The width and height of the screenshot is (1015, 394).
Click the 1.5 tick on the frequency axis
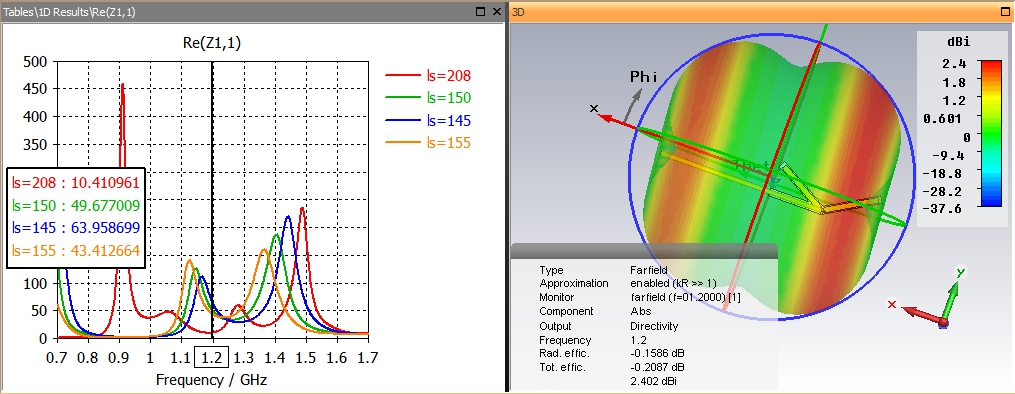tap(306, 357)
